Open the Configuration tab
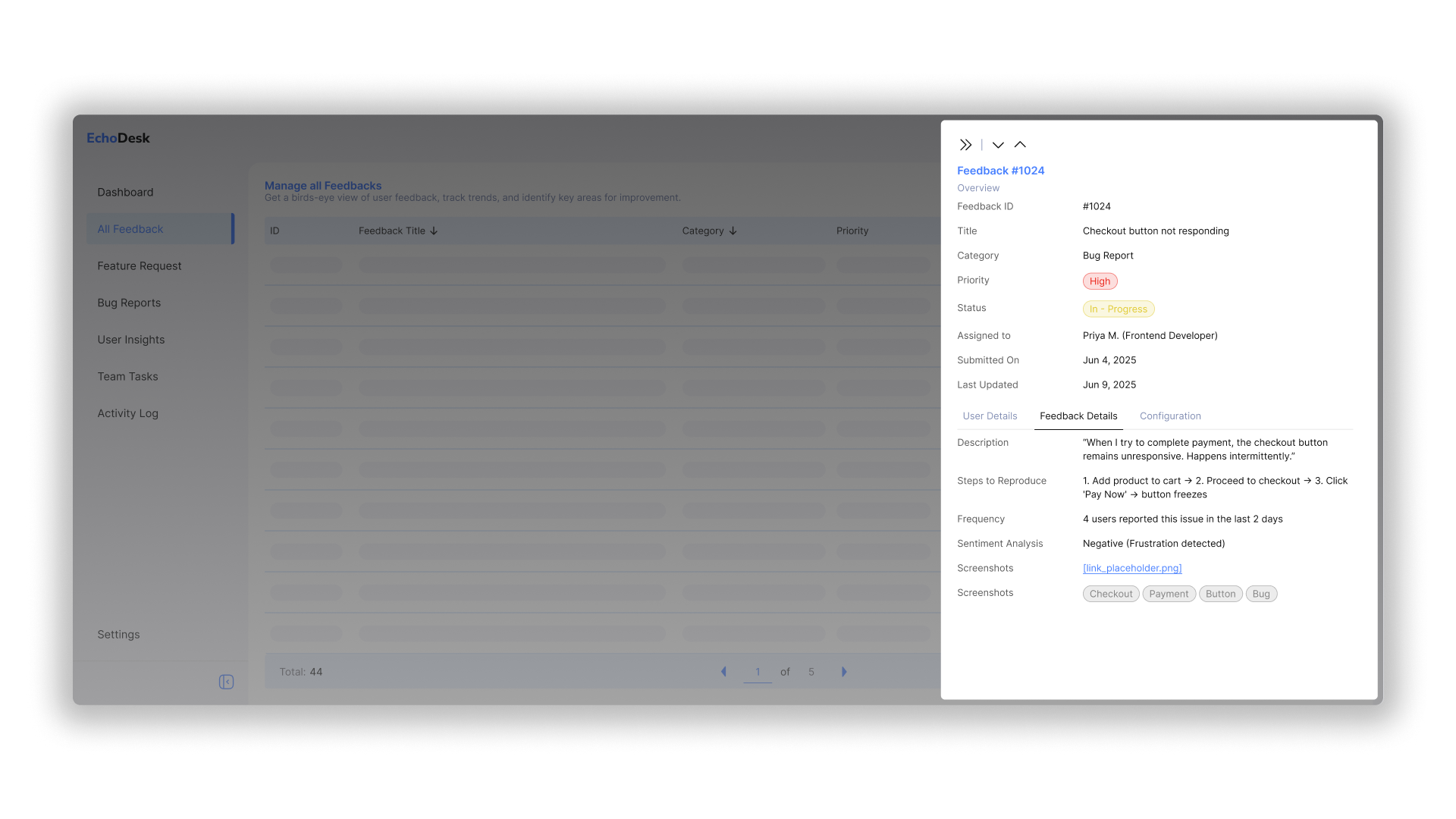The width and height of the screenshot is (1456, 819). (x=1170, y=416)
